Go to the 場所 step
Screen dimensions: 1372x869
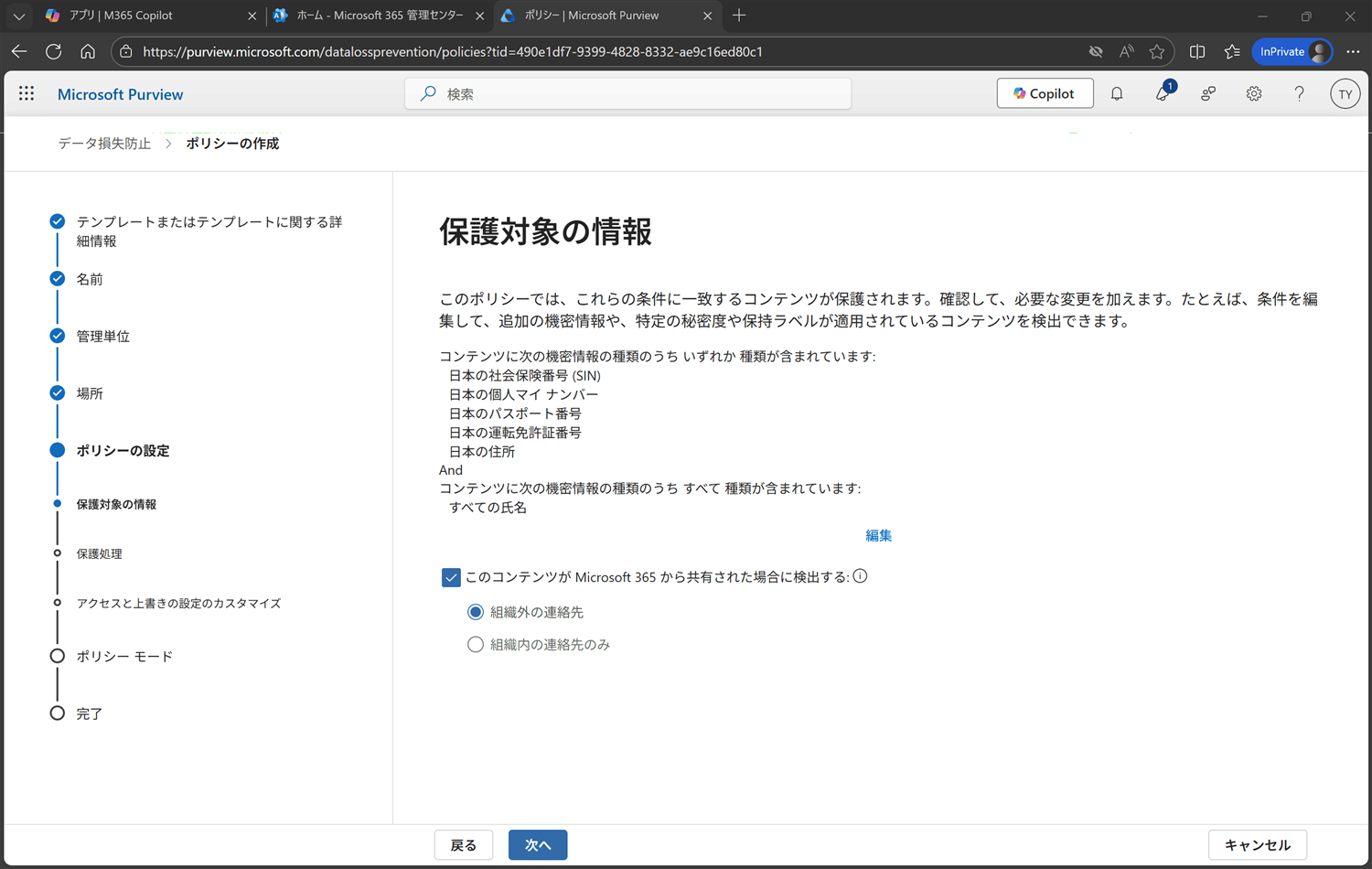coord(90,393)
